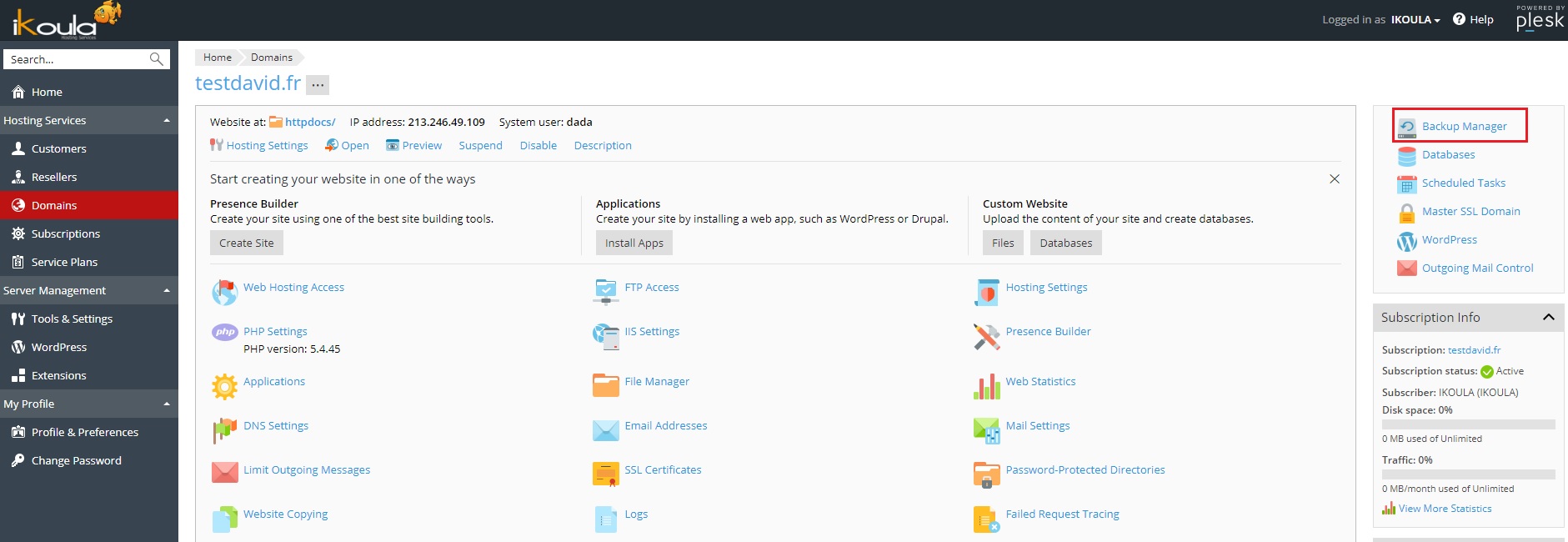
Task: Click the Hosting Settings shield icon
Action: 987,292
